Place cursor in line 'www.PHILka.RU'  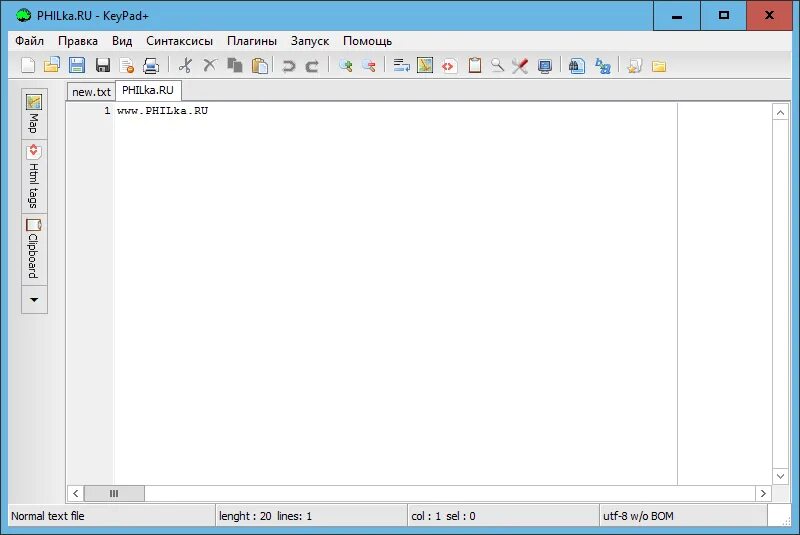click(x=162, y=111)
